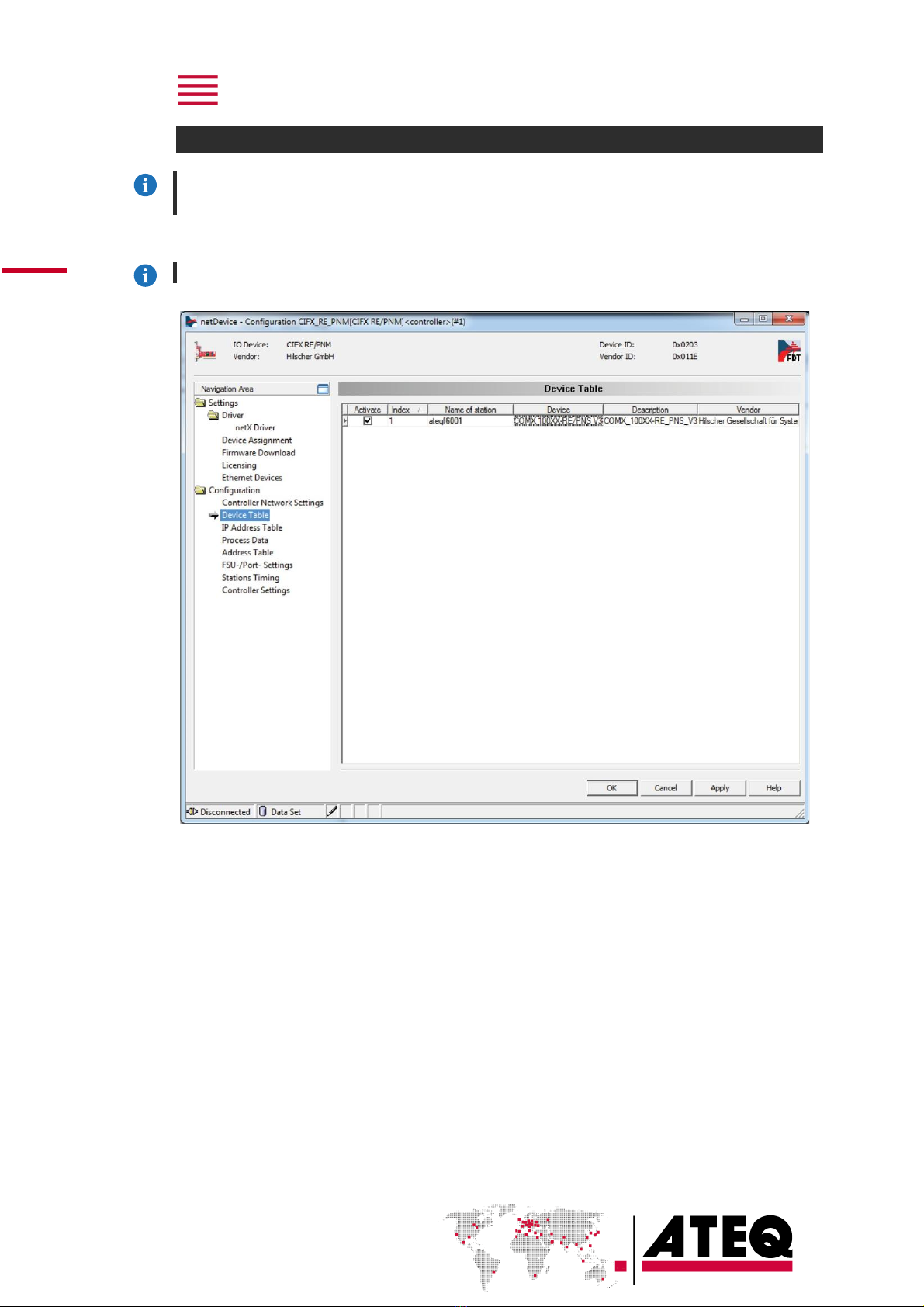Open Firmware Download page
The image size is (924, 1307).
[x=258, y=452]
